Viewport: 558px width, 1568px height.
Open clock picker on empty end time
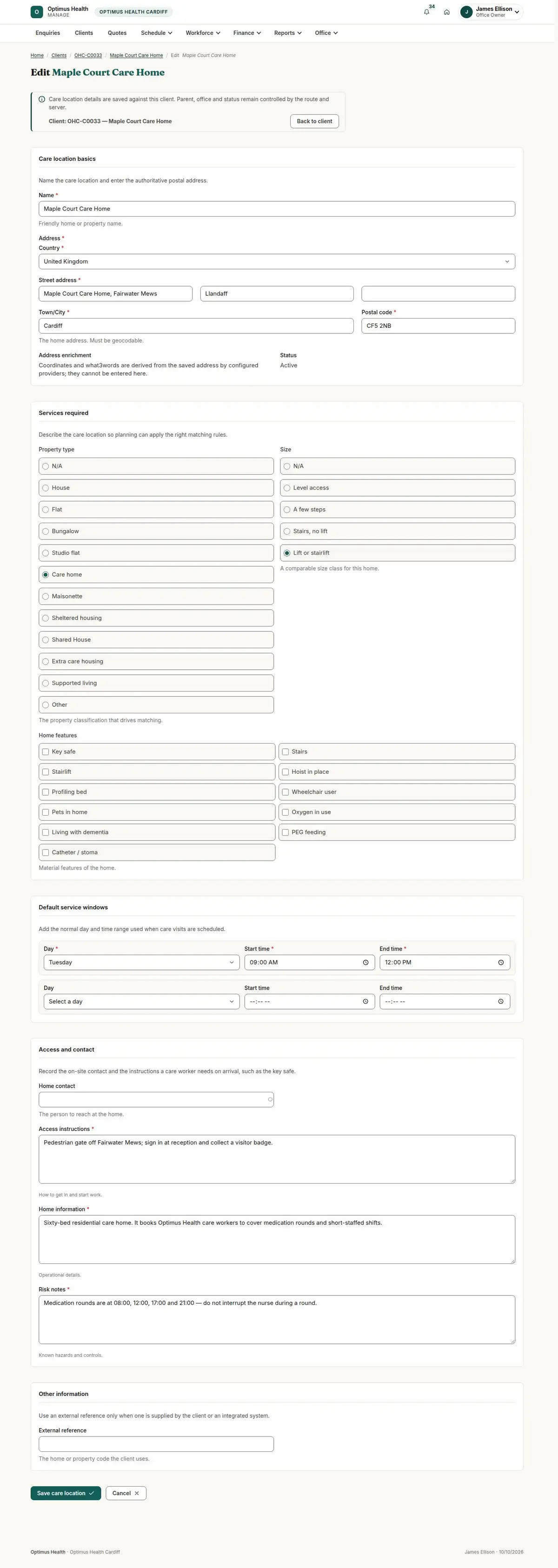(x=501, y=1001)
